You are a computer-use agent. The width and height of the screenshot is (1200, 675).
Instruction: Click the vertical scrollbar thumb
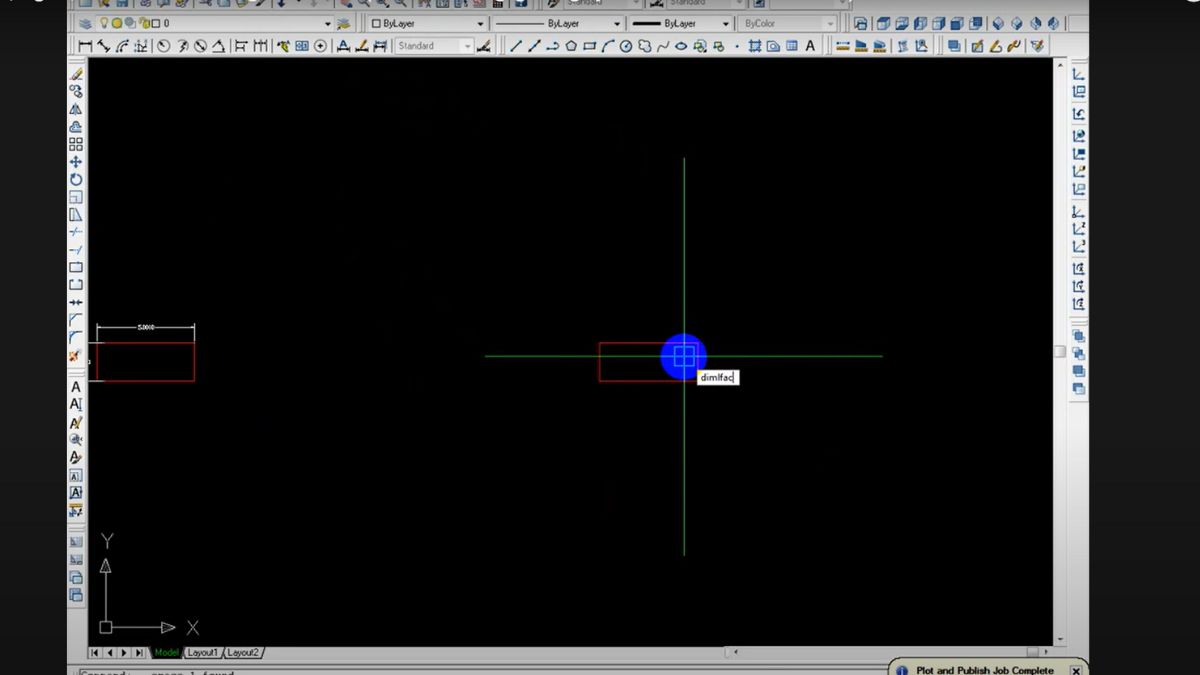pyautogui.click(x=1060, y=351)
